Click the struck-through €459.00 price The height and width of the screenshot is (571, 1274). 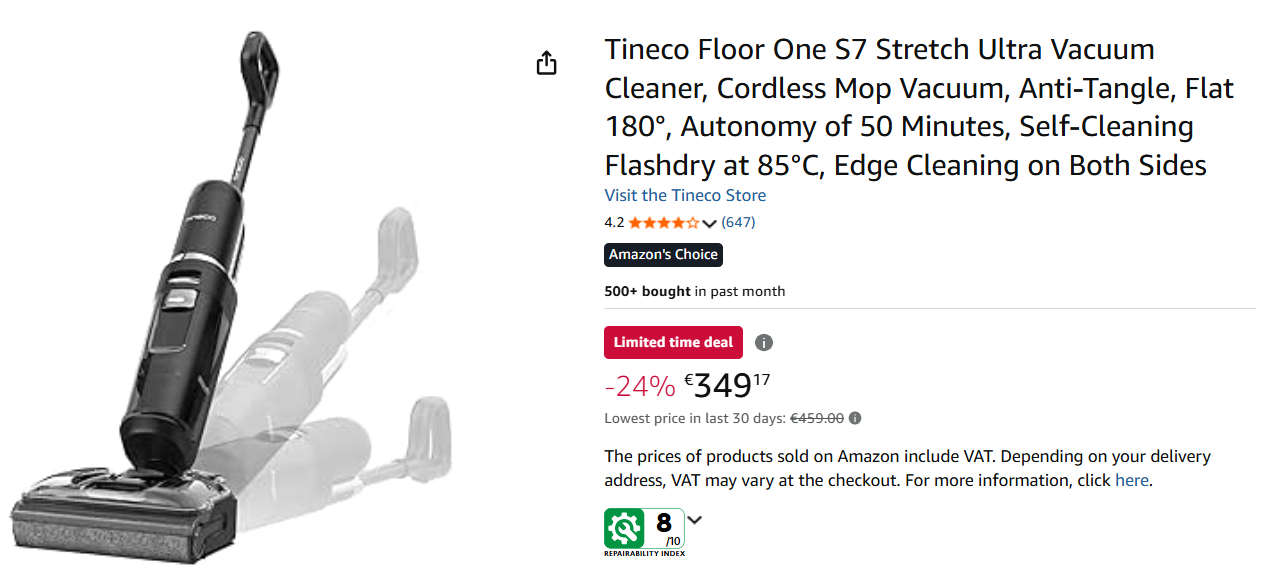[x=817, y=419]
